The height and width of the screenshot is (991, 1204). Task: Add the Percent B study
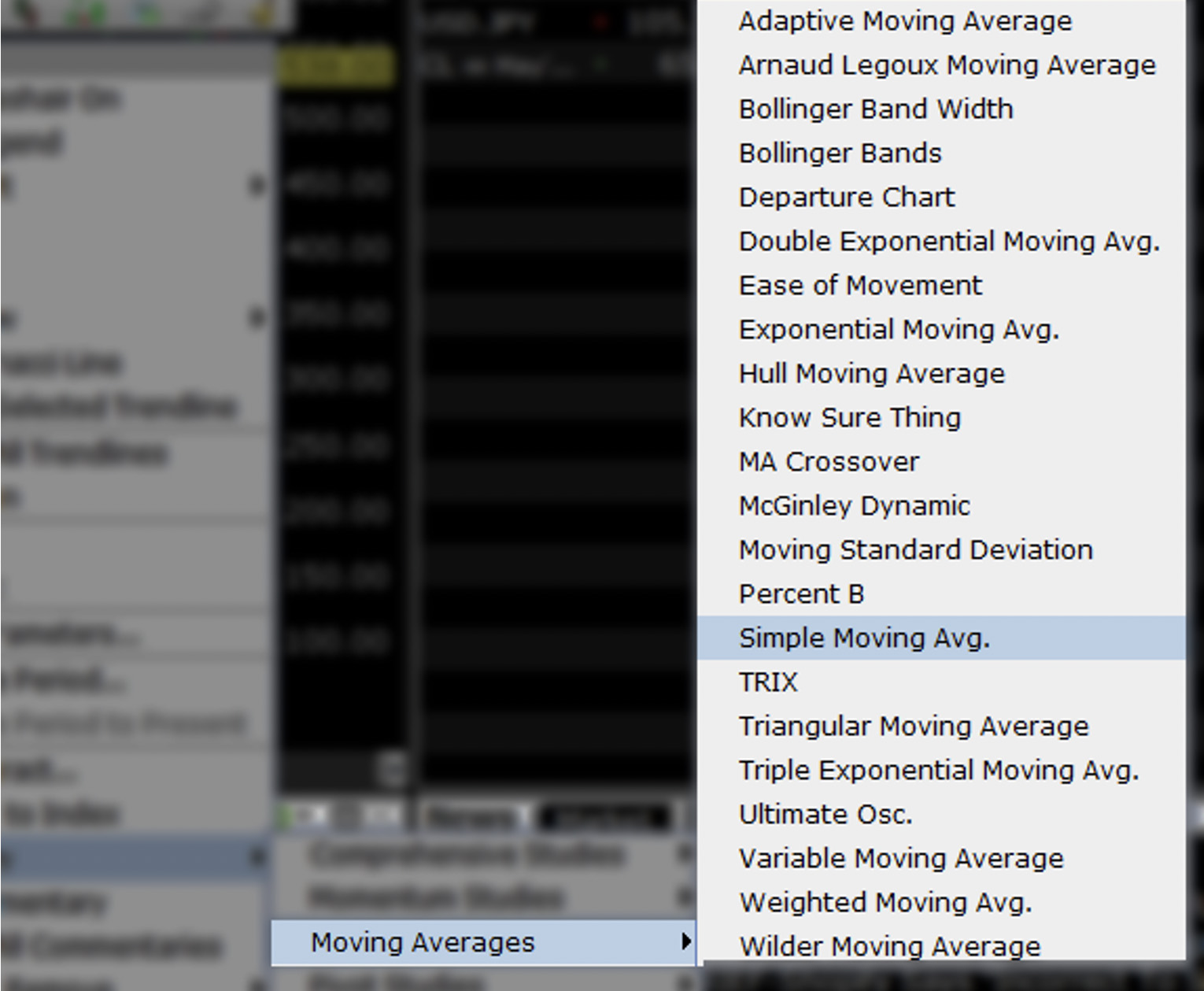coord(801,594)
